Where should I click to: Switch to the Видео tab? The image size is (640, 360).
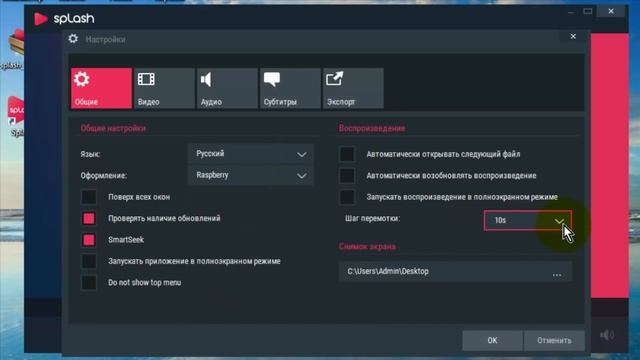pos(164,88)
